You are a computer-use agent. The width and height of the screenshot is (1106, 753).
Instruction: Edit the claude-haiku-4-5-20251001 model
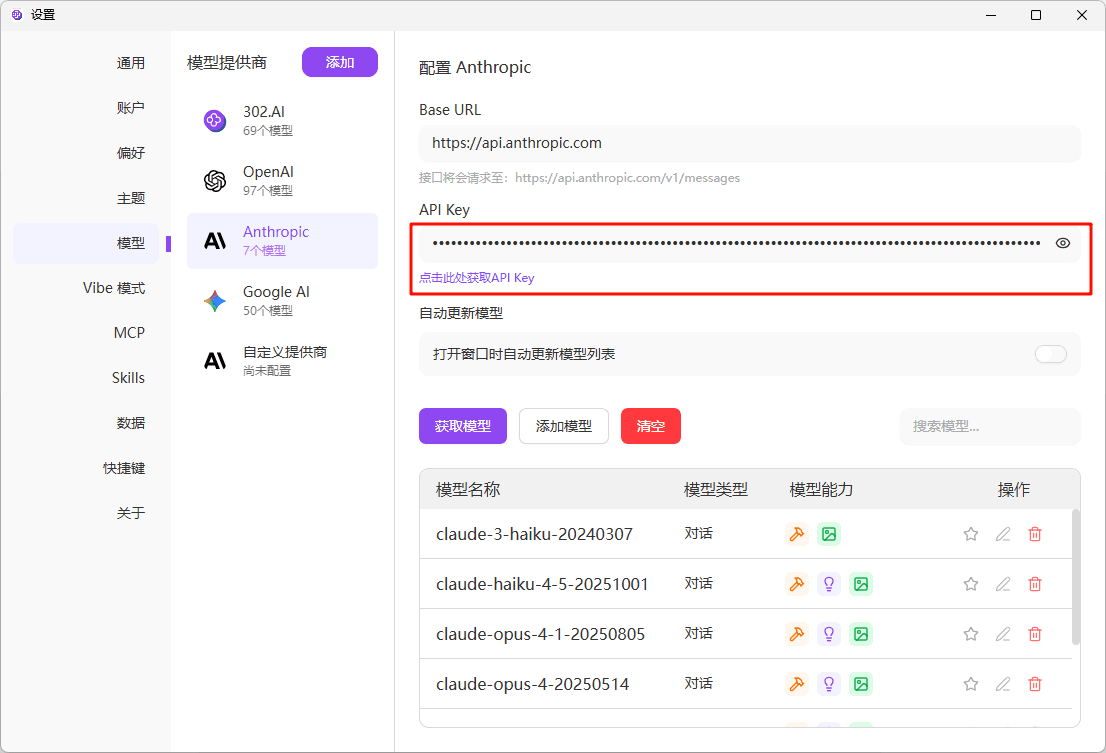pyautogui.click(x=1002, y=584)
